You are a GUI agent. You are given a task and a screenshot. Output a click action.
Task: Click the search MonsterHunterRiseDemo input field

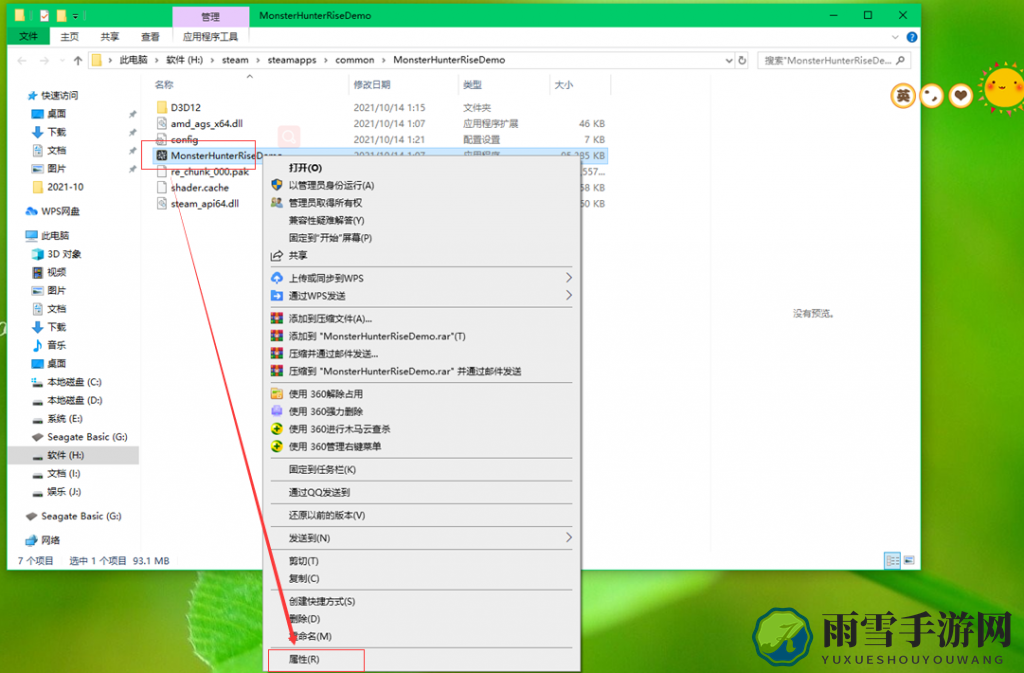833,60
